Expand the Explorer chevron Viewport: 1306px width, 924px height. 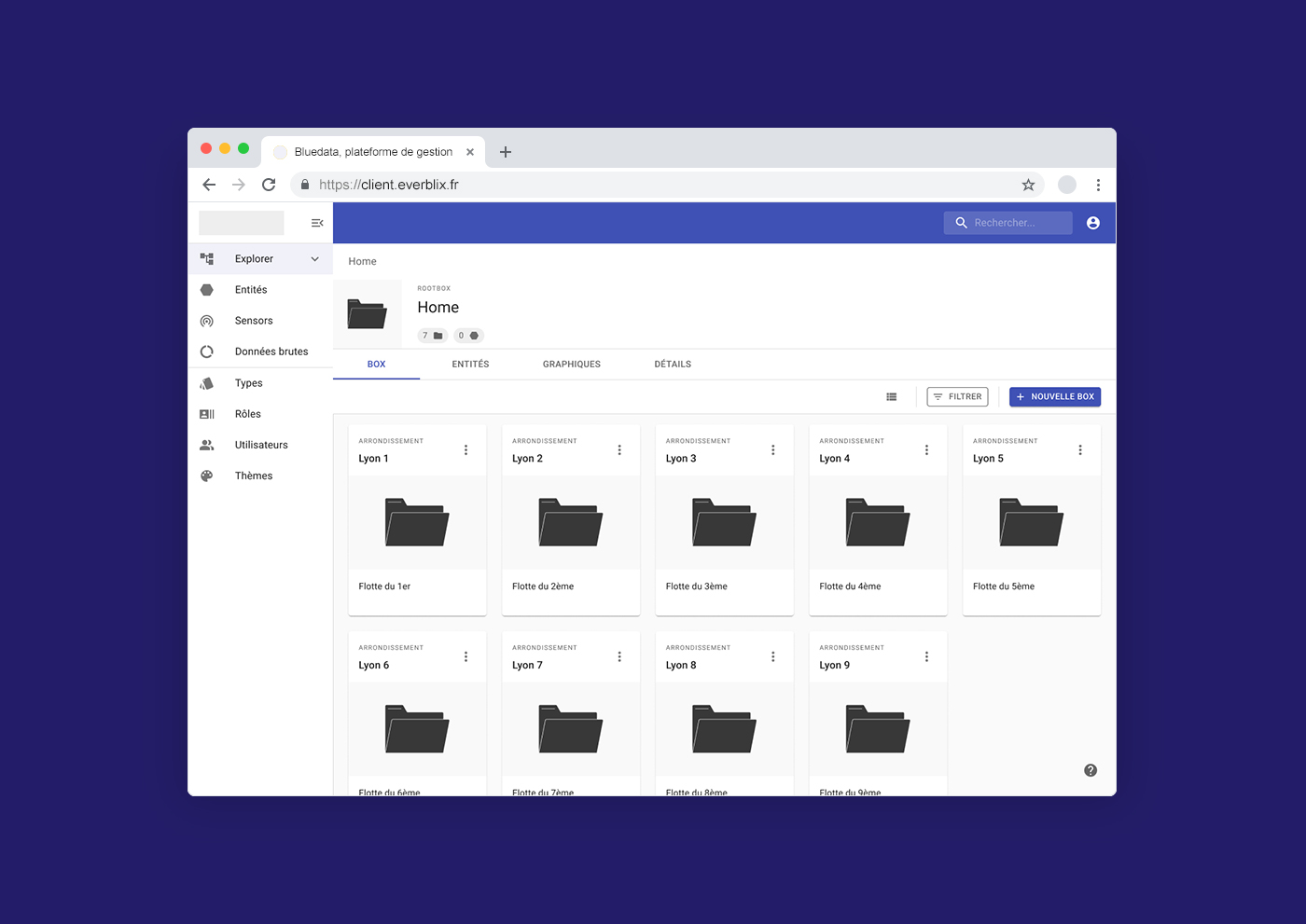315,259
